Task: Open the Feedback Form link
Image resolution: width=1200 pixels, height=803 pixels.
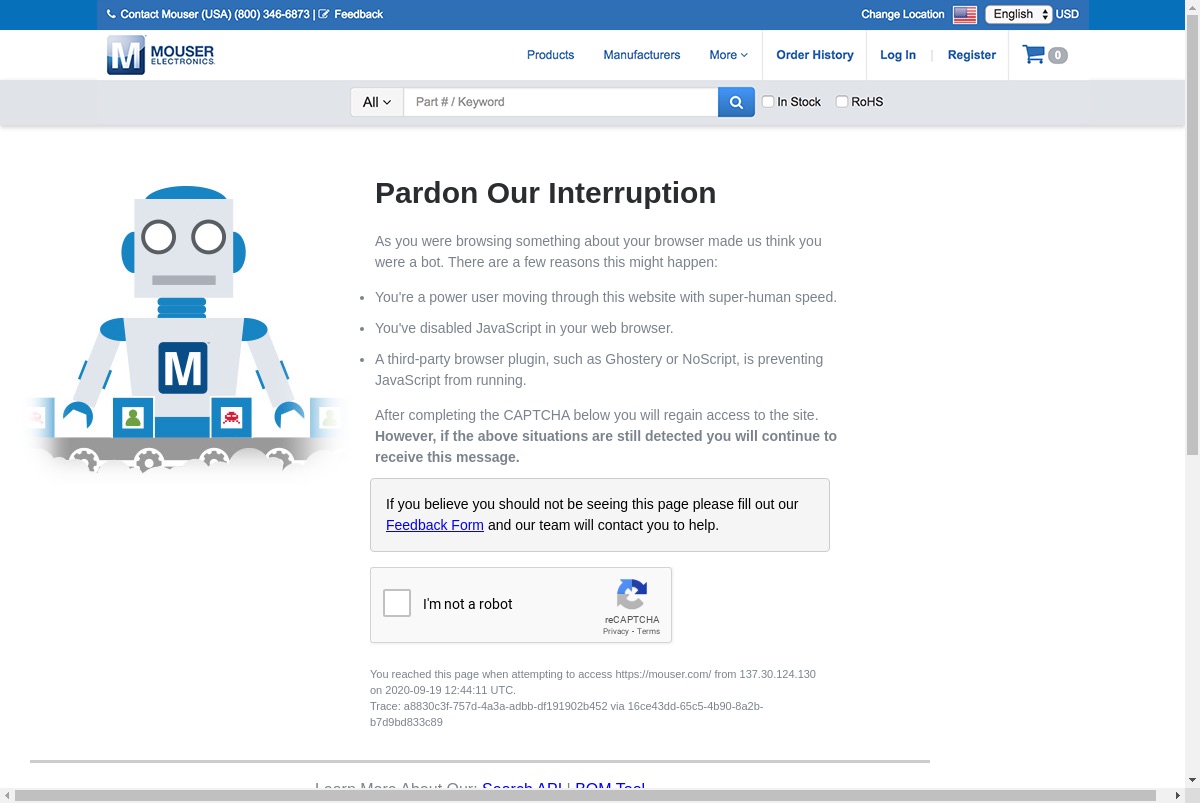Action: click(435, 525)
